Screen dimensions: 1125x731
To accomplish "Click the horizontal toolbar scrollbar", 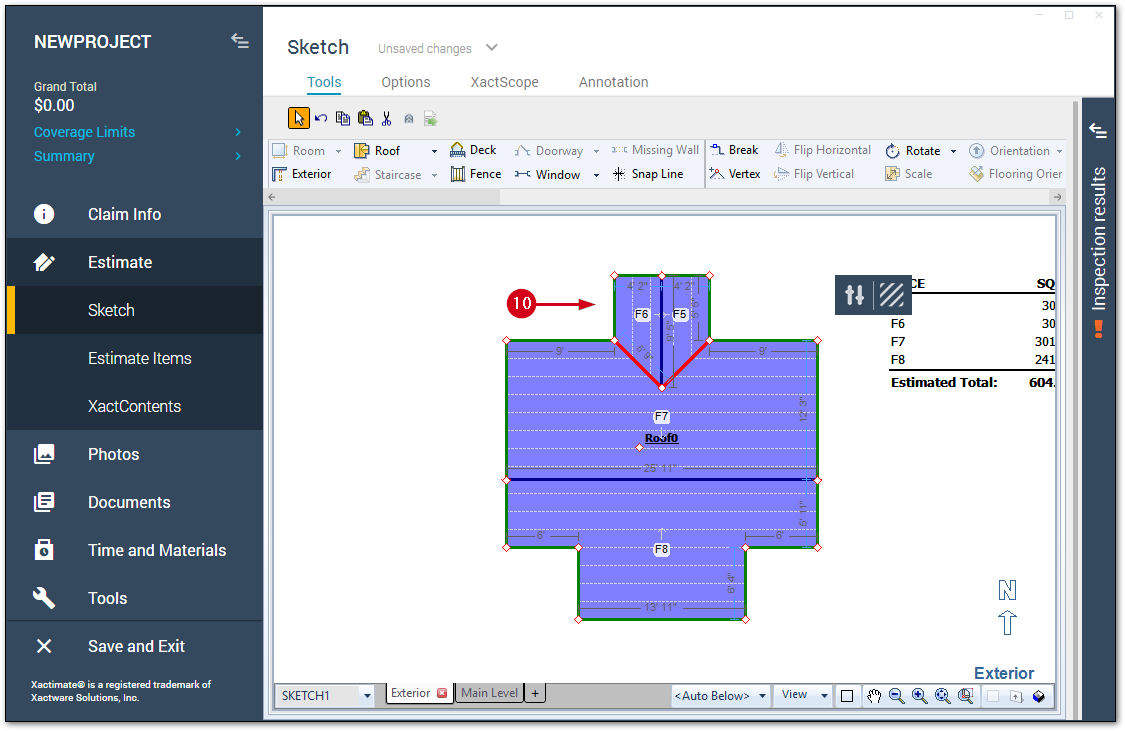I will click(x=660, y=197).
